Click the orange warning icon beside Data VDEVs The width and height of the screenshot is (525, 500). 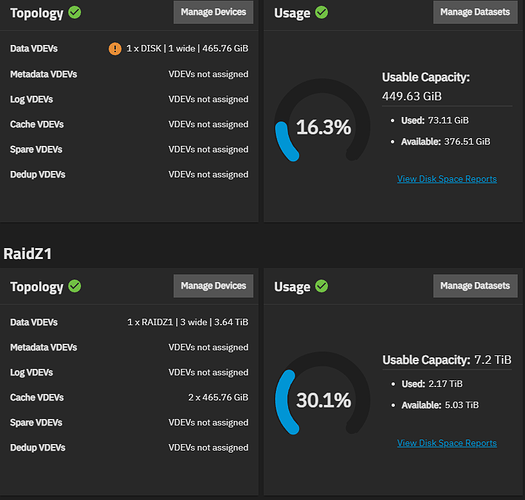coord(115,49)
